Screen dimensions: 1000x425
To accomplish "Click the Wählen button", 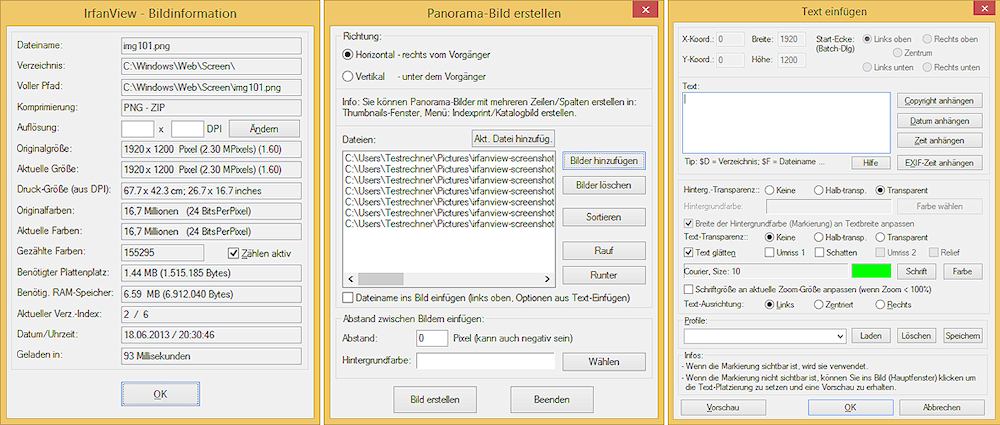I will tap(604, 362).
